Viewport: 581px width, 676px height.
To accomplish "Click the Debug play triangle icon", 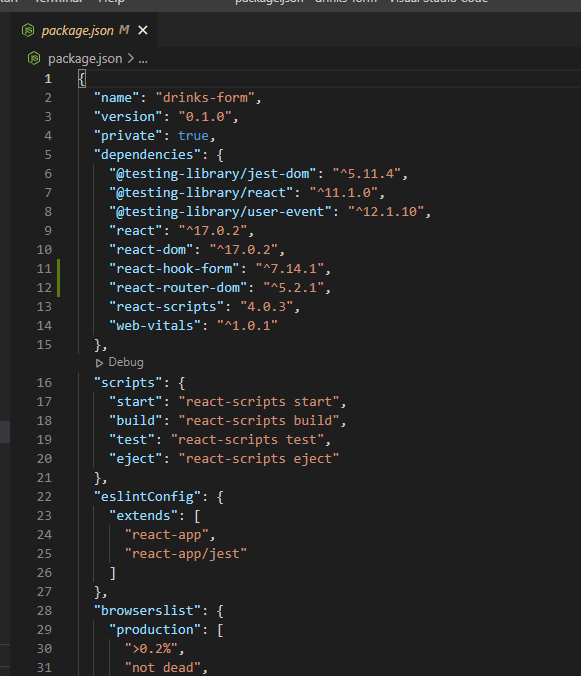I will point(99,363).
